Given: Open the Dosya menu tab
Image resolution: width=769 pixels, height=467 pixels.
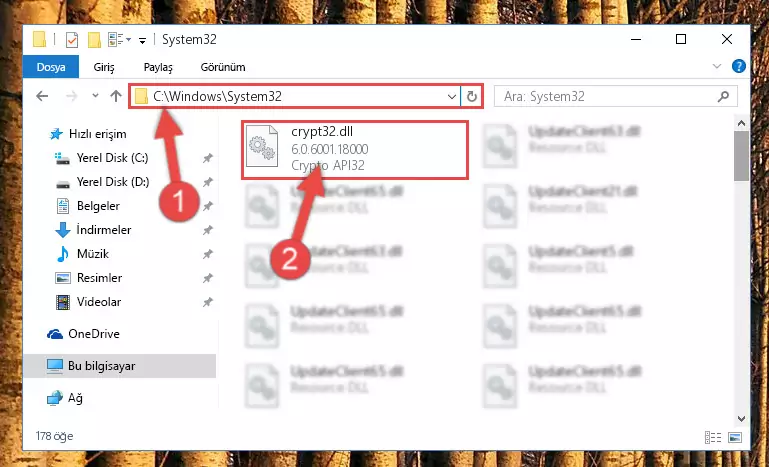Looking at the screenshot, I should [x=51, y=67].
